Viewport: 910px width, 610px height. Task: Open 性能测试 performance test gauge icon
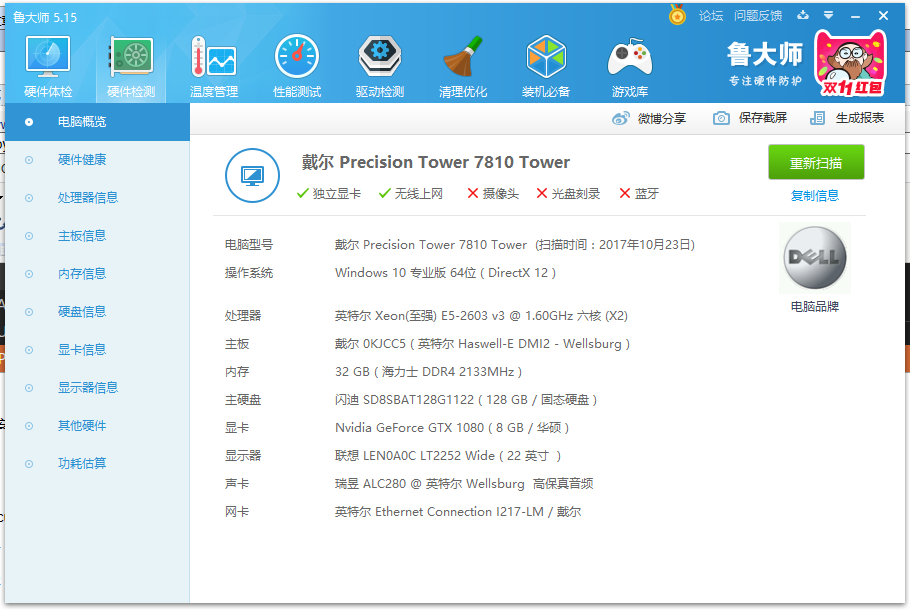point(297,56)
